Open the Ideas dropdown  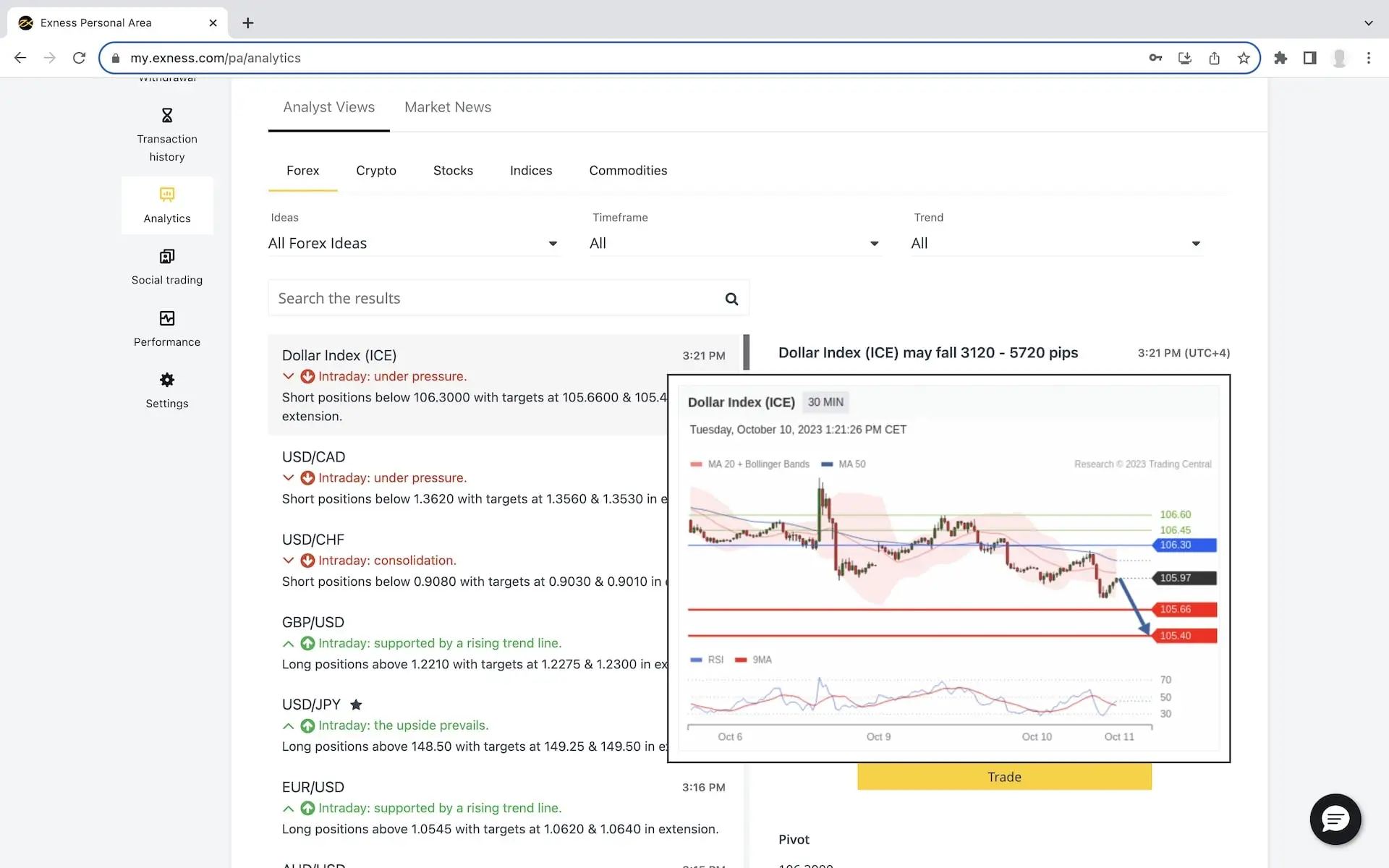(x=413, y=244)
